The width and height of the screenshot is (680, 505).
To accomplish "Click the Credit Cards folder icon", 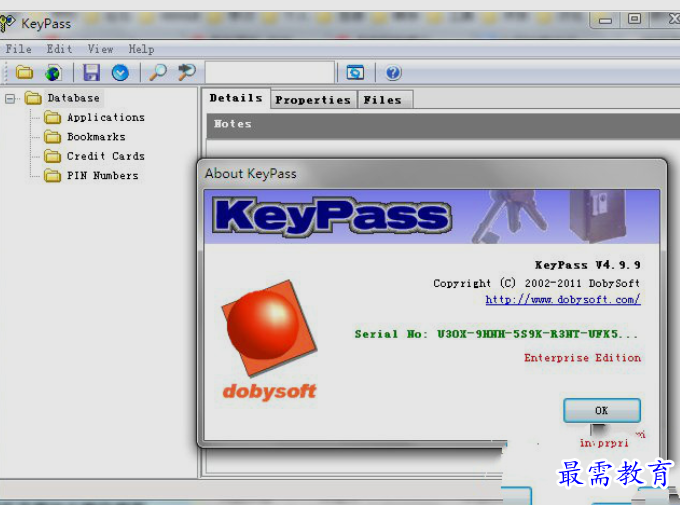I will click(x=52, y=156).
